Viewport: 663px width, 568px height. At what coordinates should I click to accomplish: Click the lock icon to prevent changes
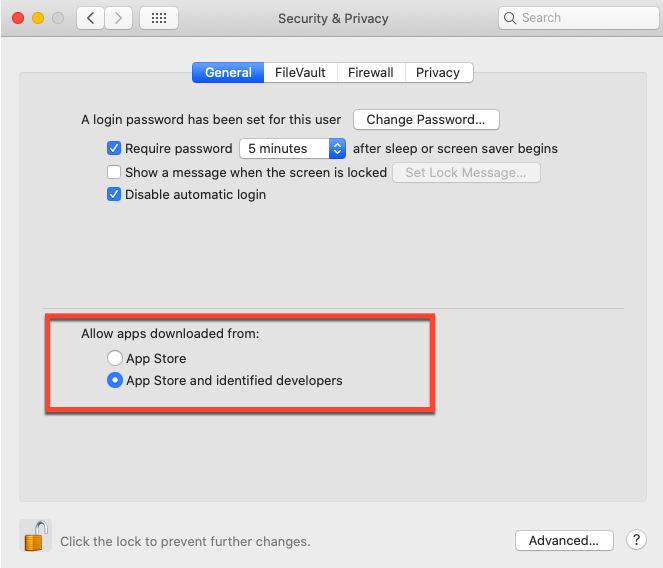[36, 537]
